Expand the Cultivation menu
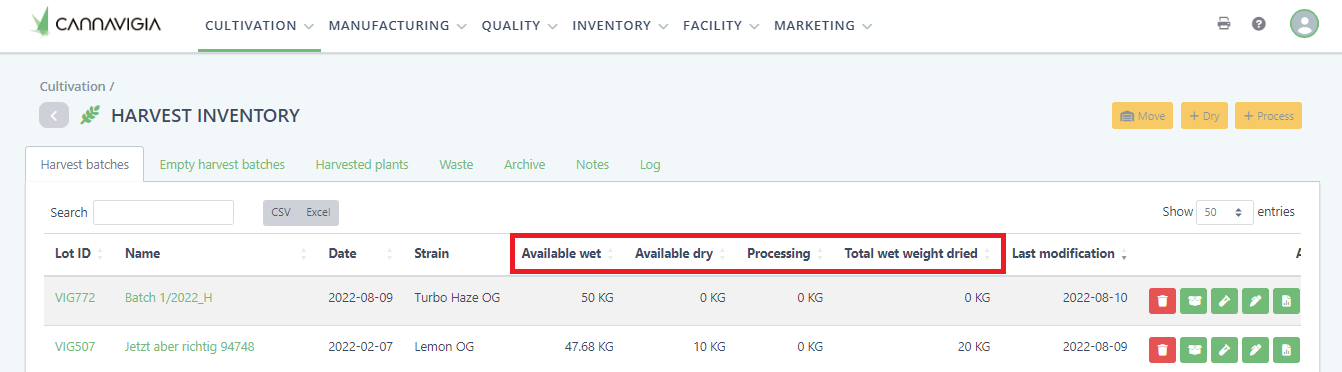 259,26
